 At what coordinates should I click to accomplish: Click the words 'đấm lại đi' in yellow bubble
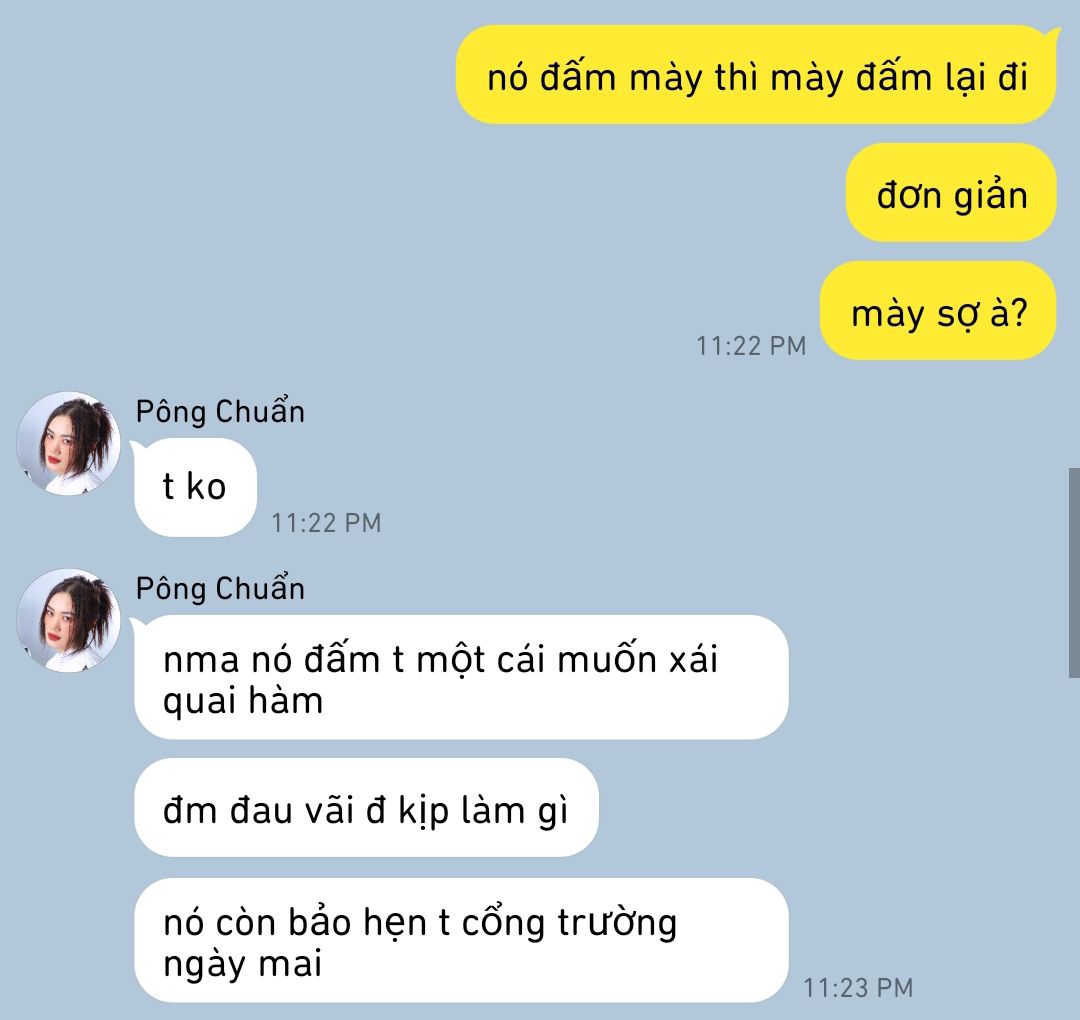pyautogui.click(x=942, y=76)
